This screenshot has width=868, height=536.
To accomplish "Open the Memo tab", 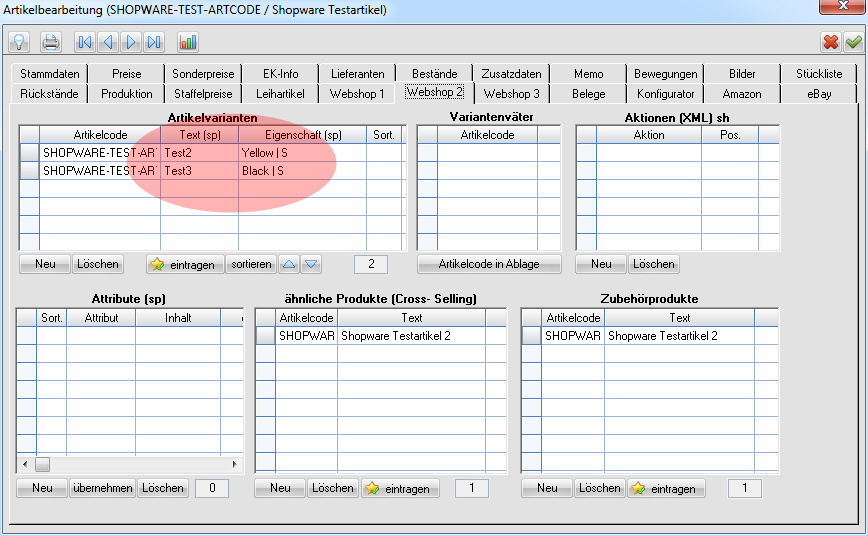I will pos(588,74).
